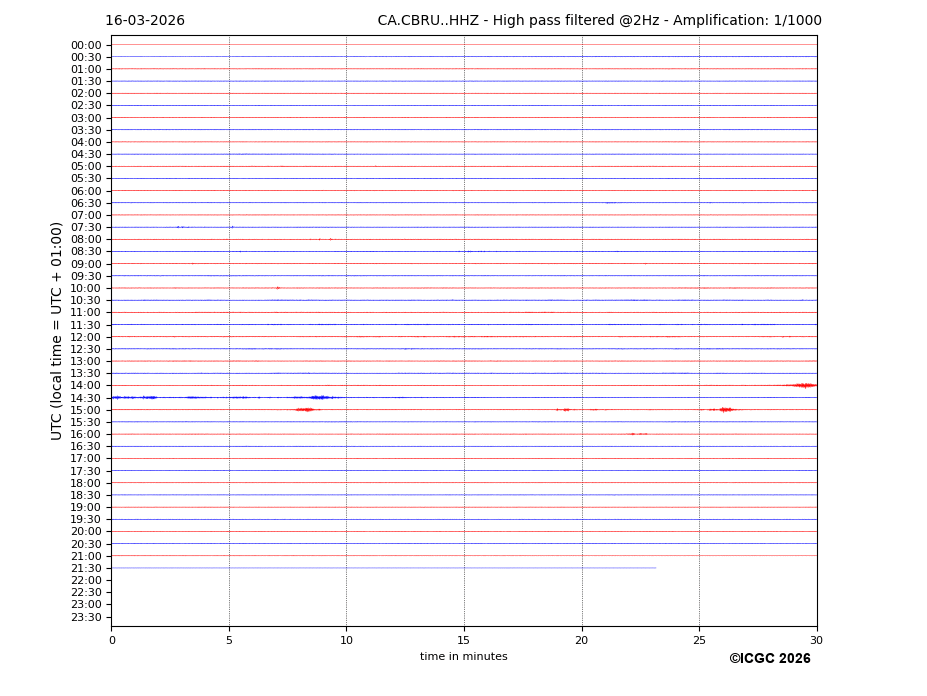
Task: Click the red signal near minute 19 on 15:00 trace
Action: pos(565,409)
